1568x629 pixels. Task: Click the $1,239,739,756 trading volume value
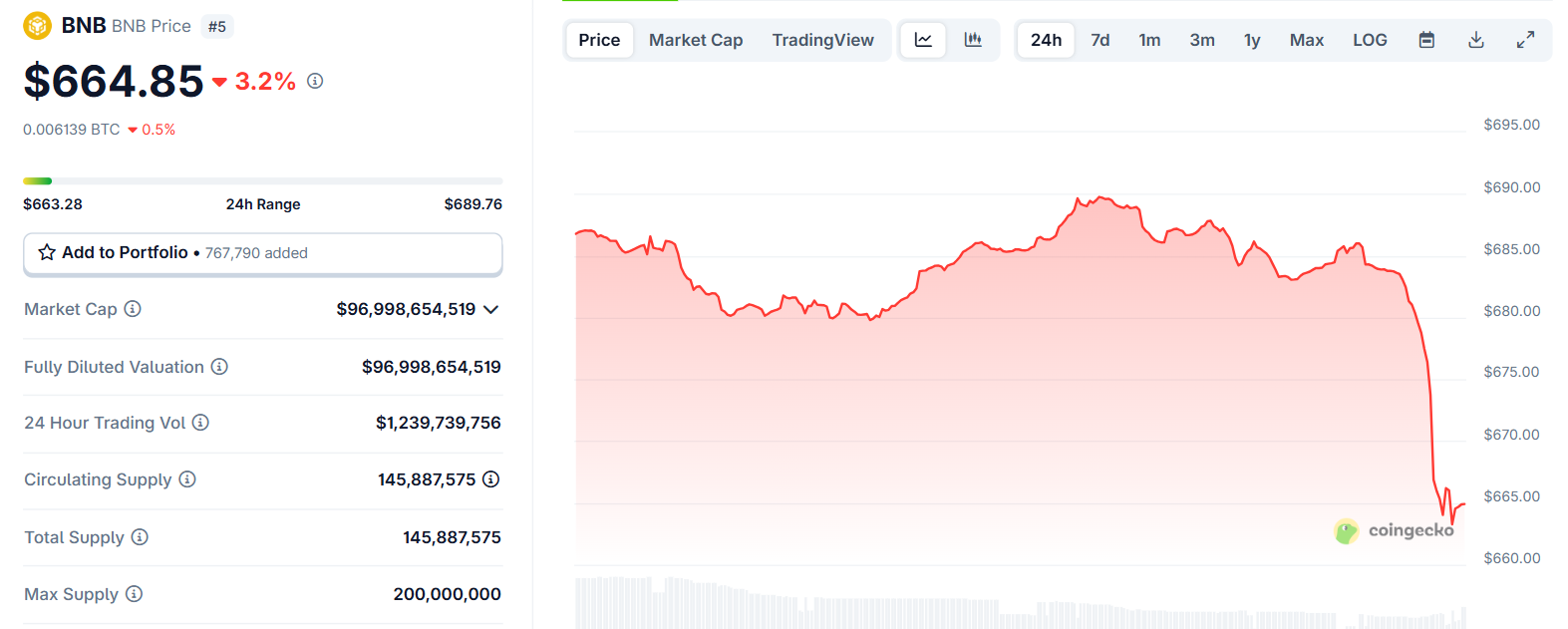tap(439, 423)
